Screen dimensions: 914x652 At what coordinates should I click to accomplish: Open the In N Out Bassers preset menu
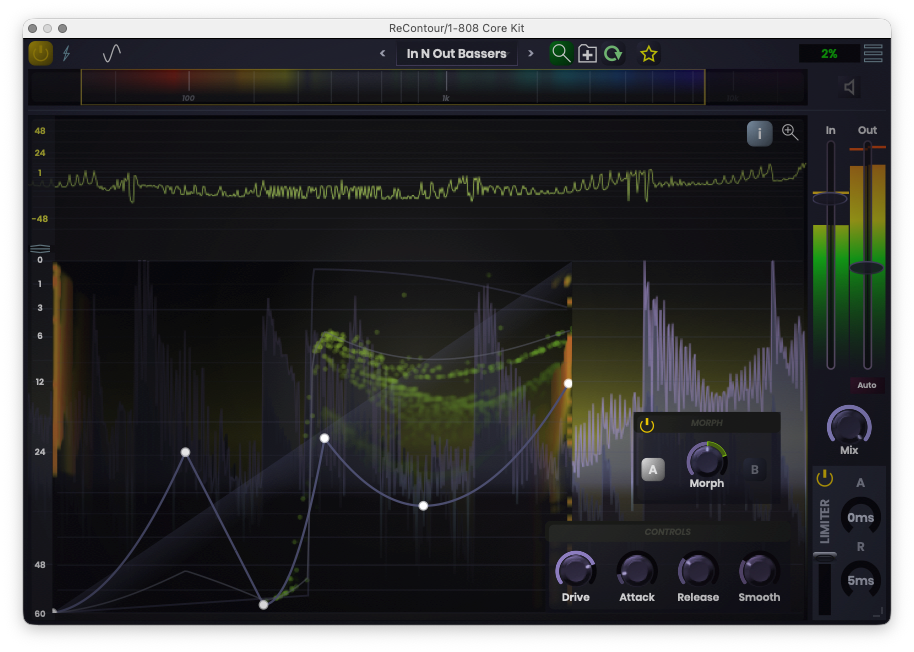[456, 54]
